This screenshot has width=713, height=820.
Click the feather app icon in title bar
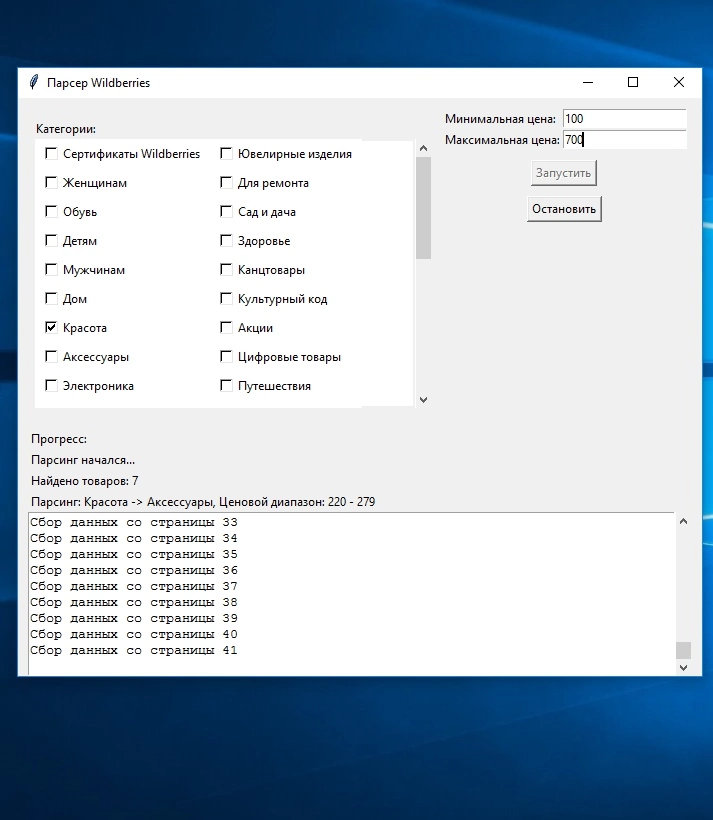(x=34, y=83)
